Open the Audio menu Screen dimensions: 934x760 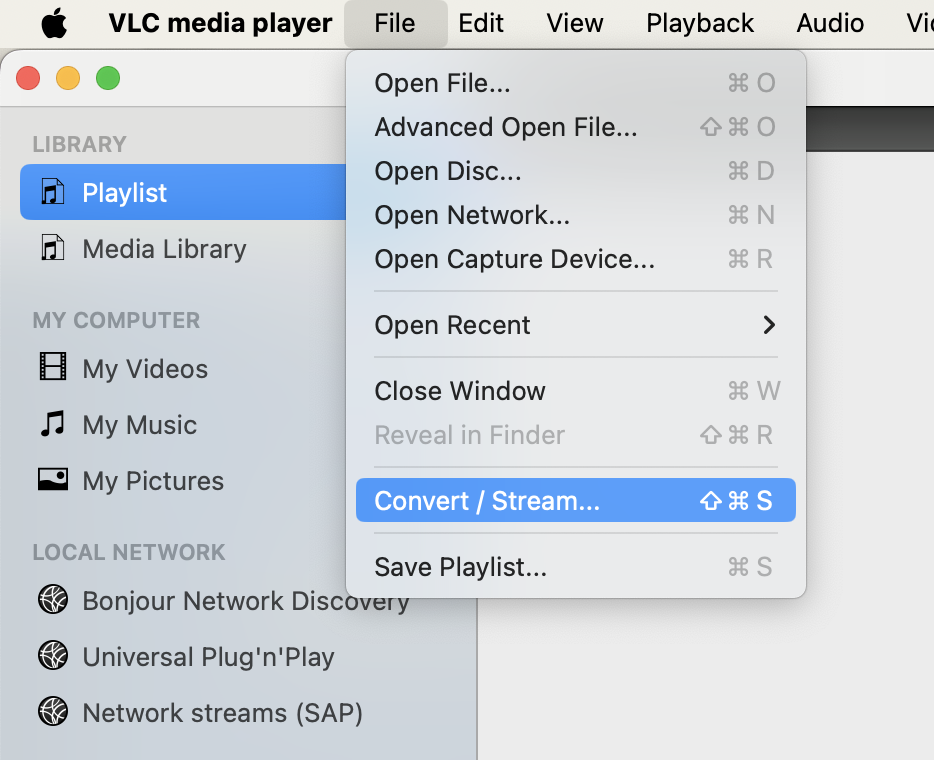pos(830,22)
